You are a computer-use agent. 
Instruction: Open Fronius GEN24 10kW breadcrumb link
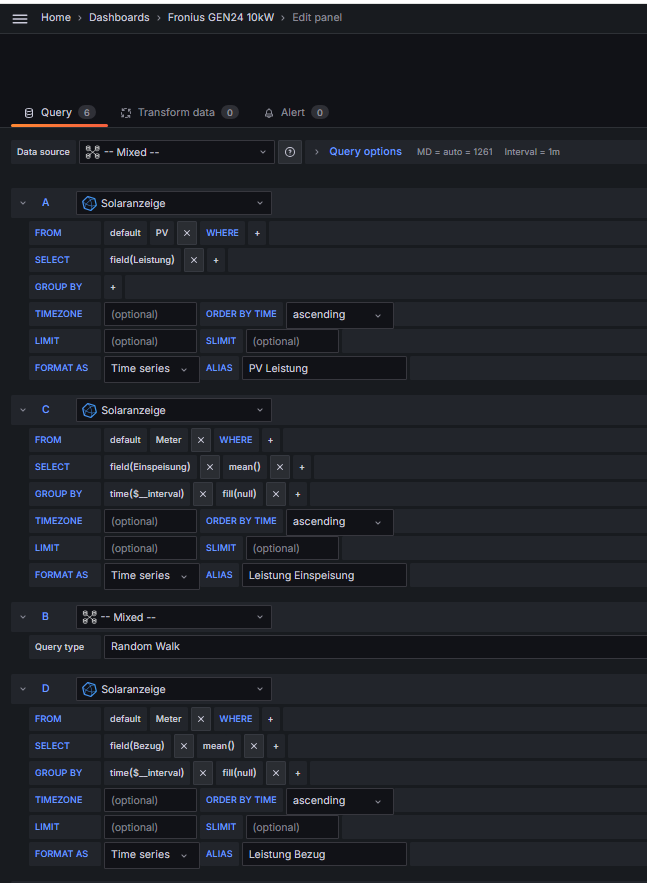[x=220, y=18]
